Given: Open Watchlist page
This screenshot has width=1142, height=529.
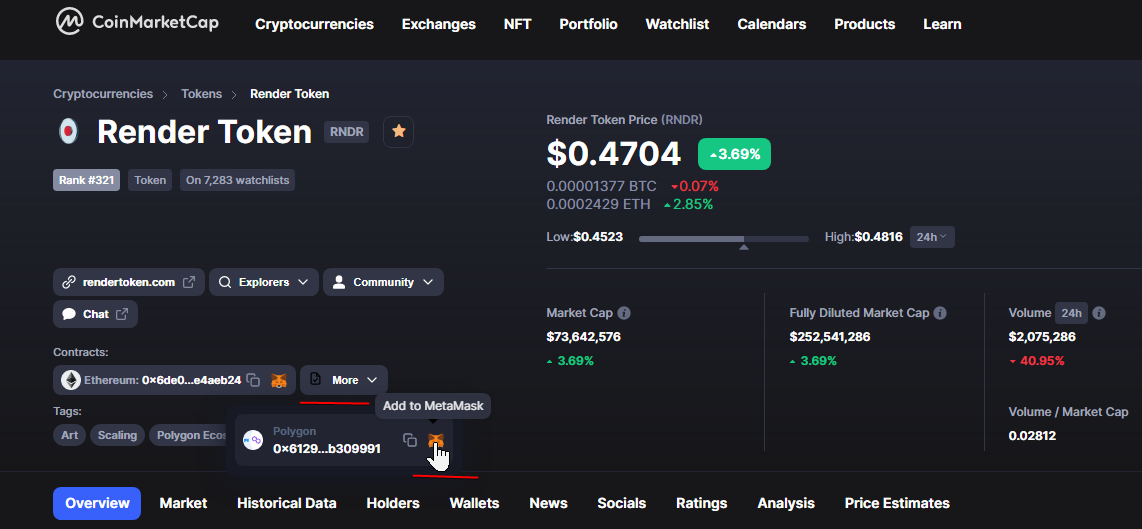Looking at the screenshot, I should point(677,24).
